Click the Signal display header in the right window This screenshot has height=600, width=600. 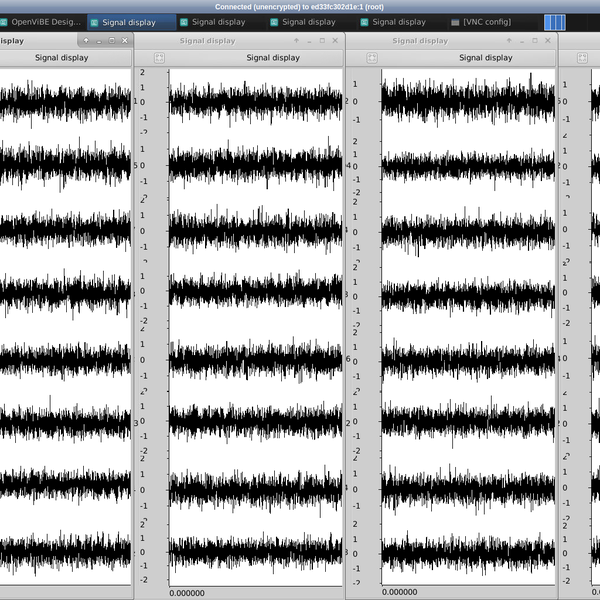click(486, 58)
